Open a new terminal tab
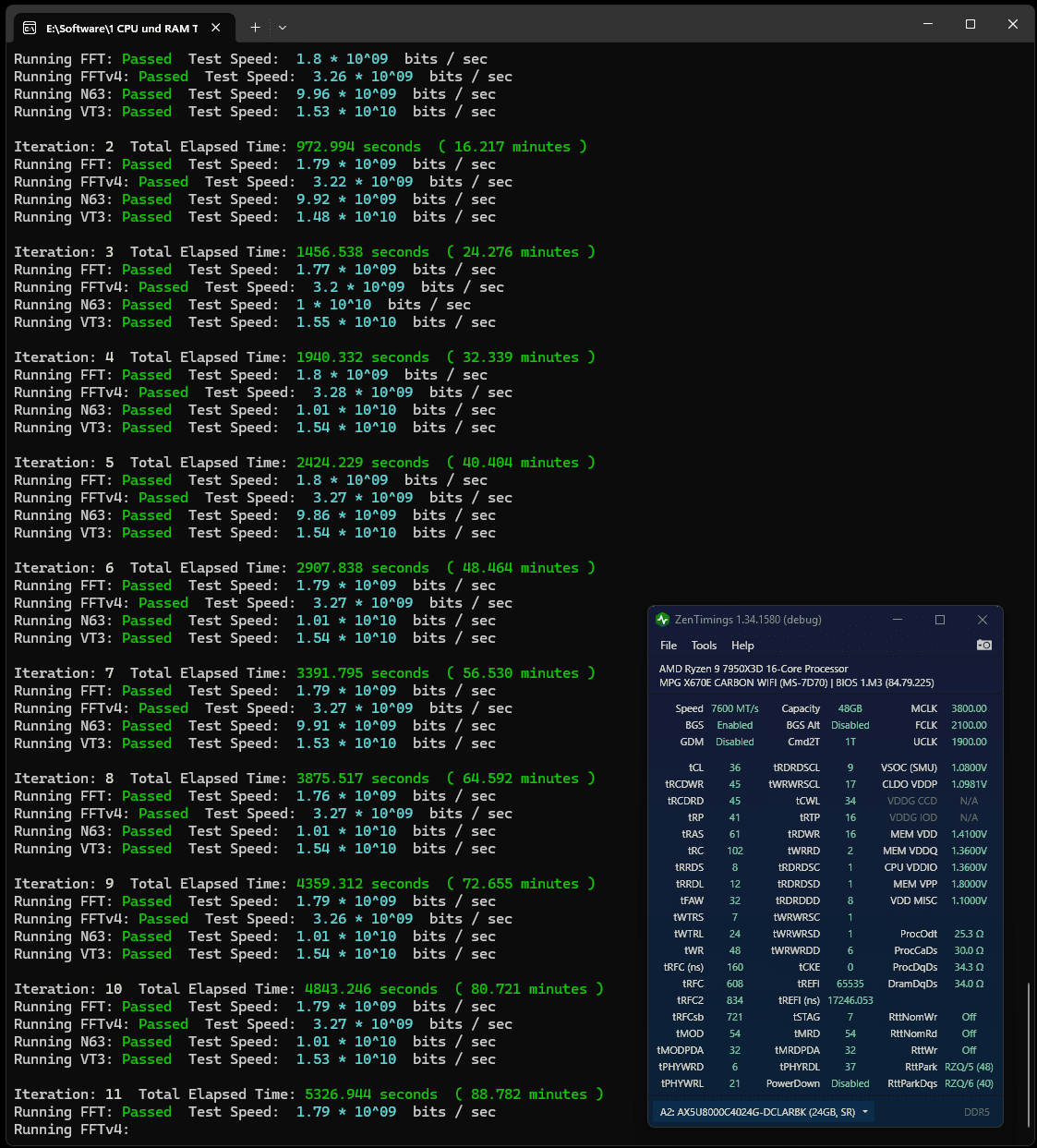This screenshot has height=1148, width=1037. pos(255,28)
